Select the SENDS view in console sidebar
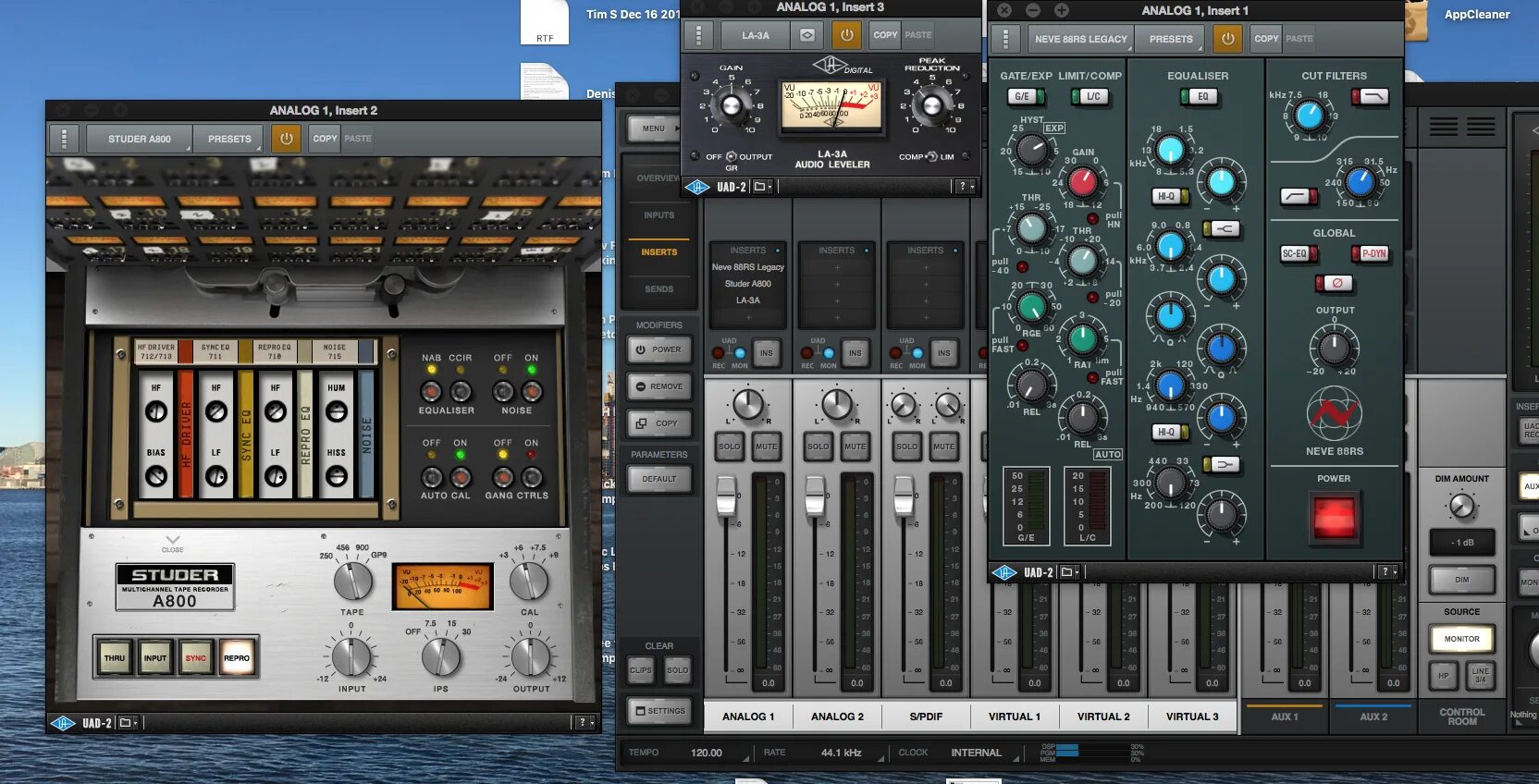This screenshot has width=1539, height=784. [659, 289]
